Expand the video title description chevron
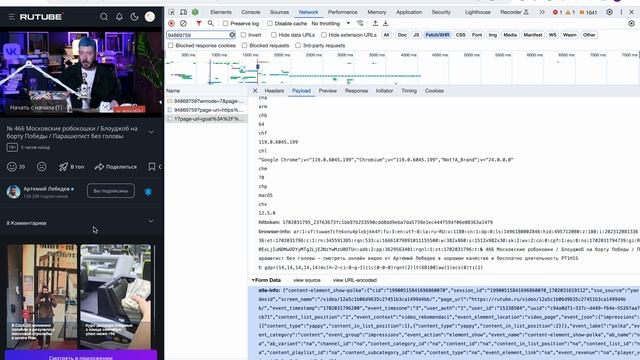 tap(151, 132)
